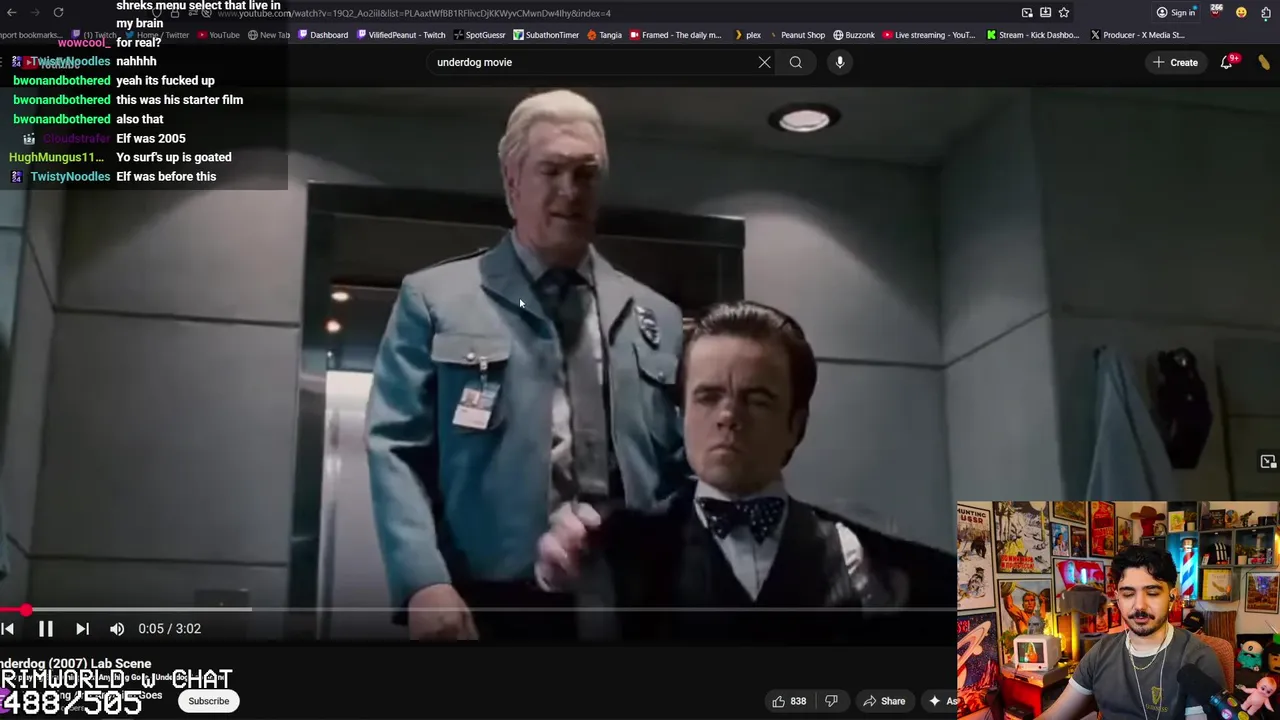Open the YouTube Create menu
1280x720 pixels.
click(1175, 62)
